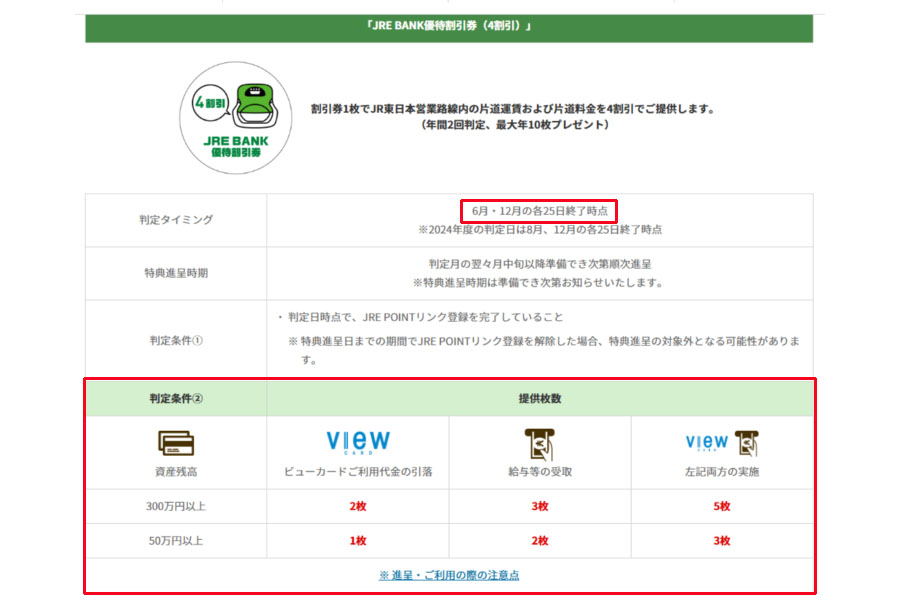The height and width of the screenshot is (600, 900).
Task: Click the 5枚 cell
Action: [721, 506]
